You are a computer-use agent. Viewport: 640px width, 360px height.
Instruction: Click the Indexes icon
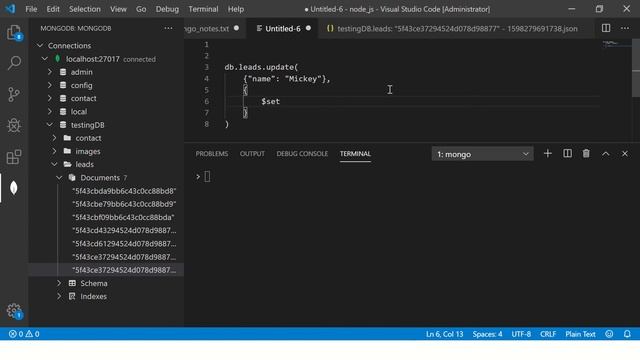point(72,296)
